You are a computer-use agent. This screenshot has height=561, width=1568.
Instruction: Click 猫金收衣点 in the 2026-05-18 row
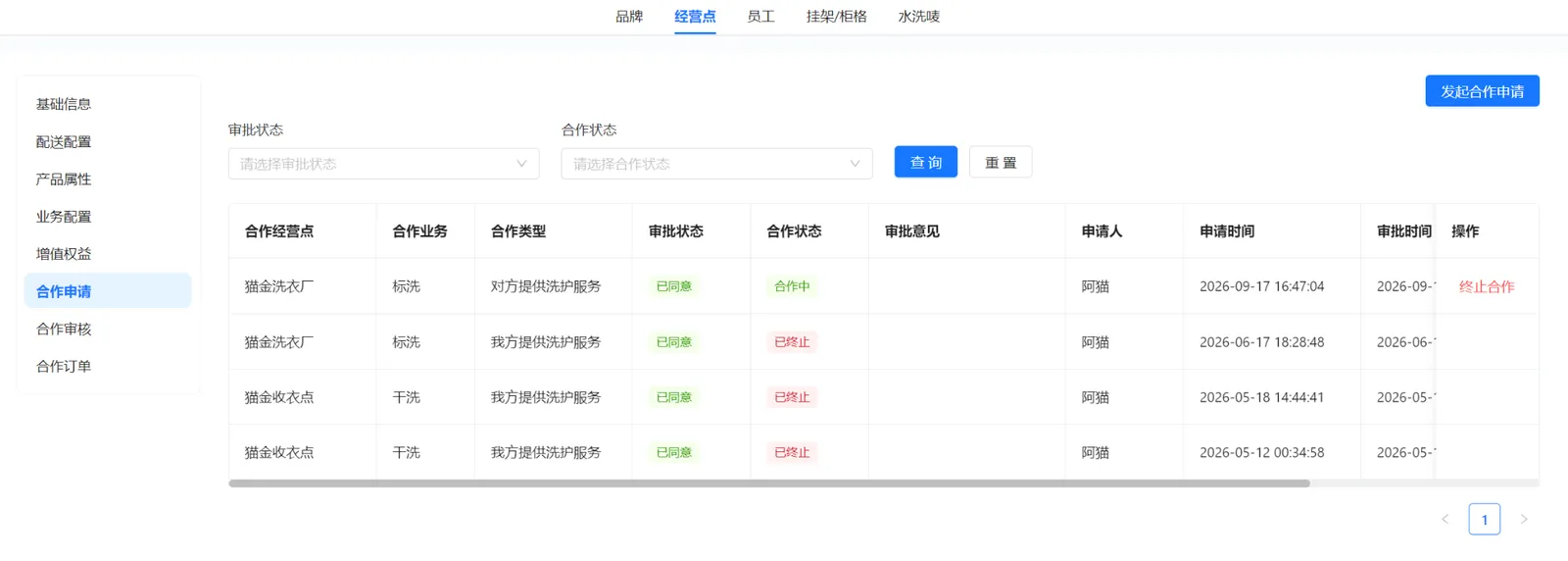point(279,397)
